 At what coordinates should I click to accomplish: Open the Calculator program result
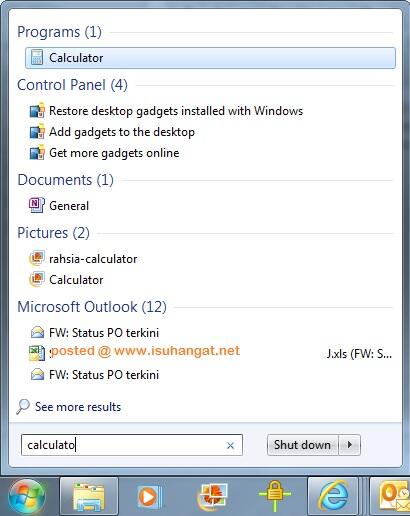coord(210,58)
